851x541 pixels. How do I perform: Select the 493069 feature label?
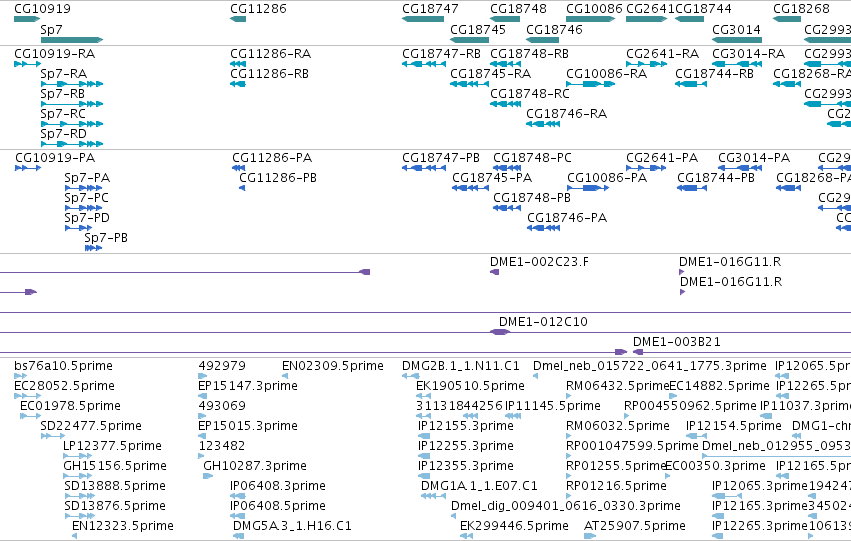[x=222, y=406]
